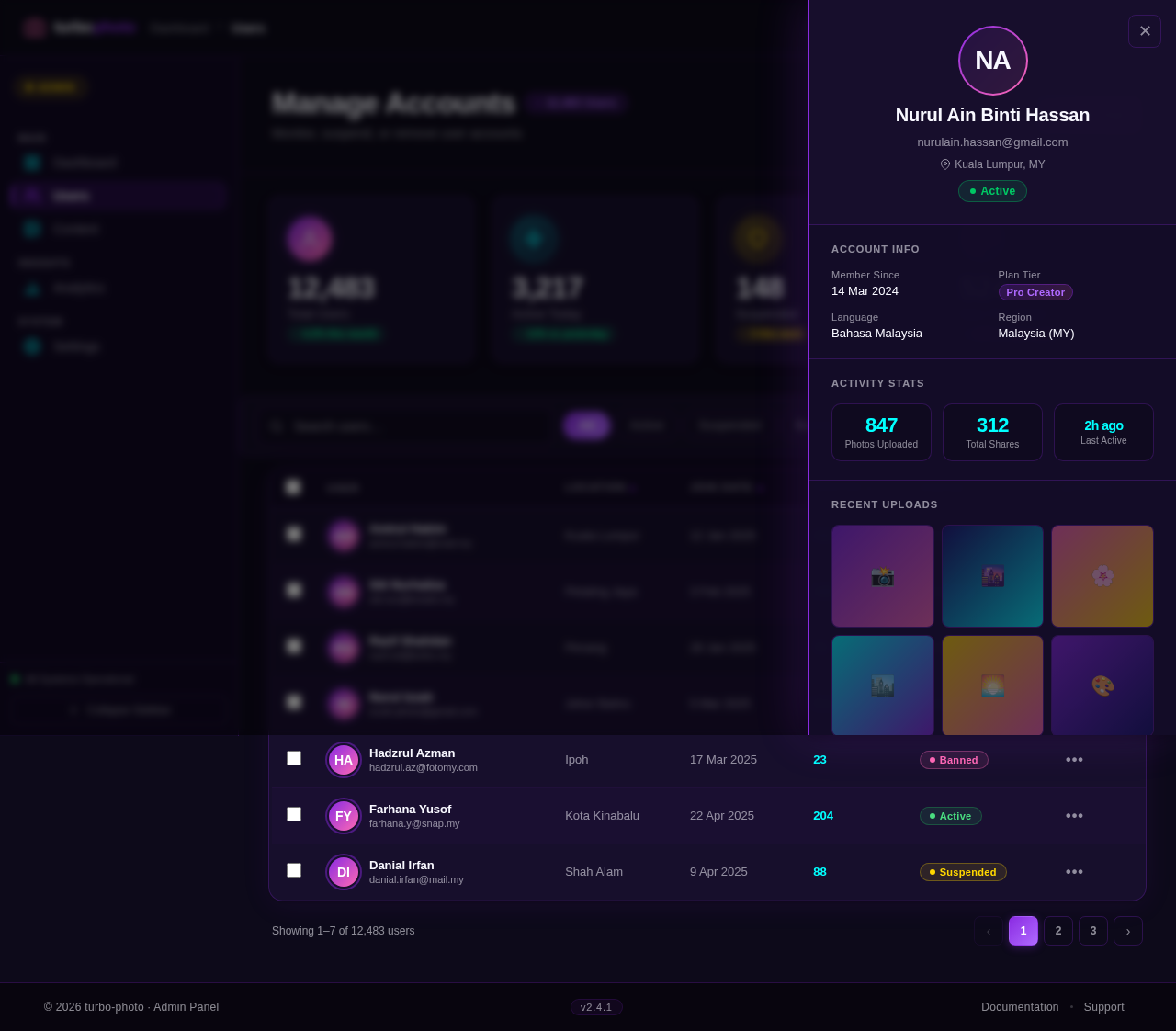
Task: Click the NA avatar in the profile drawer
Action: [992, 60]
